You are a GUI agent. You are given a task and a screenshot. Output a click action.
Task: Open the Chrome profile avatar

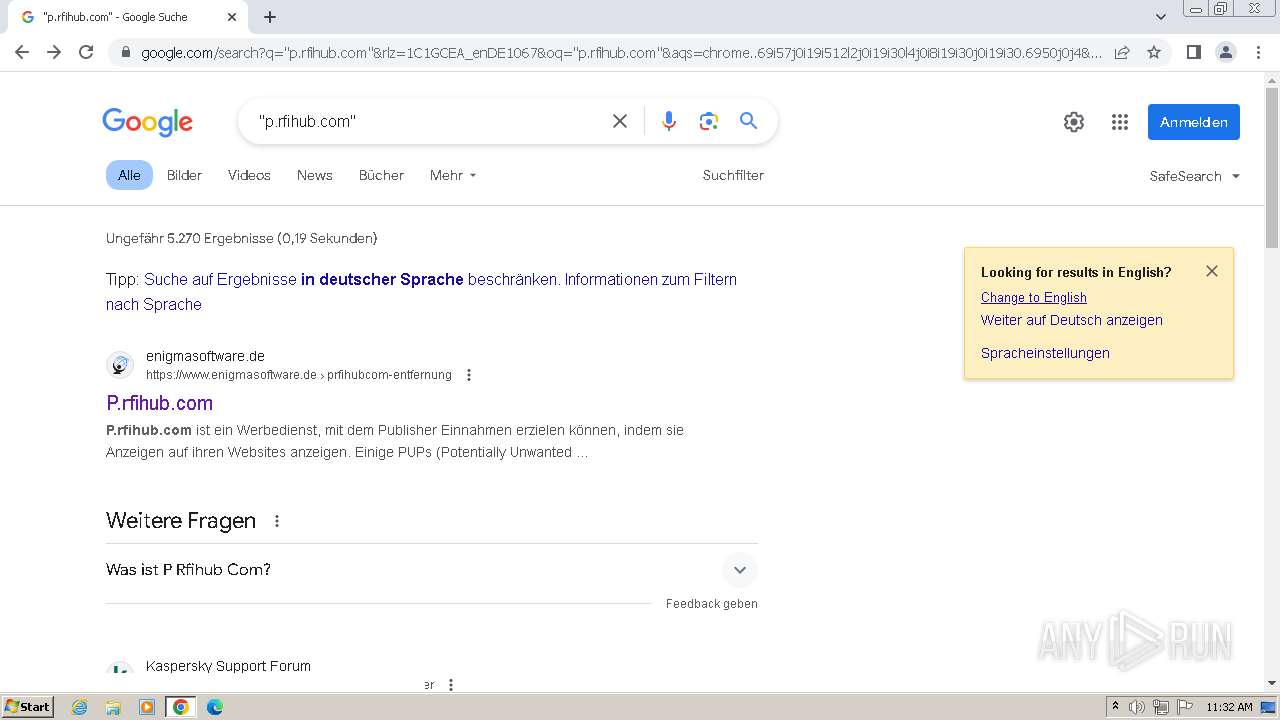tap(1225, 52)
